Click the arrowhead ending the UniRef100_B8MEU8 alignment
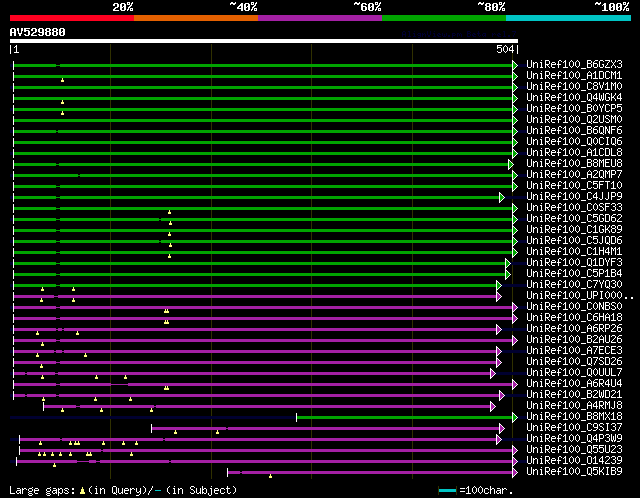 (x=510, y=164)
